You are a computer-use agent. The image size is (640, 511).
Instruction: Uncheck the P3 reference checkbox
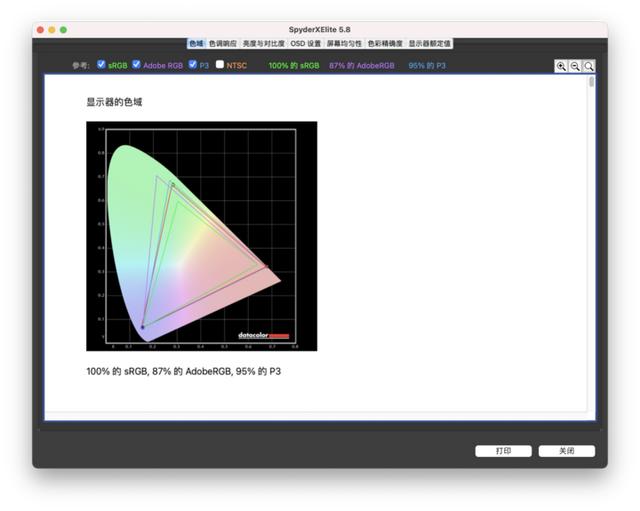point(193,64)
